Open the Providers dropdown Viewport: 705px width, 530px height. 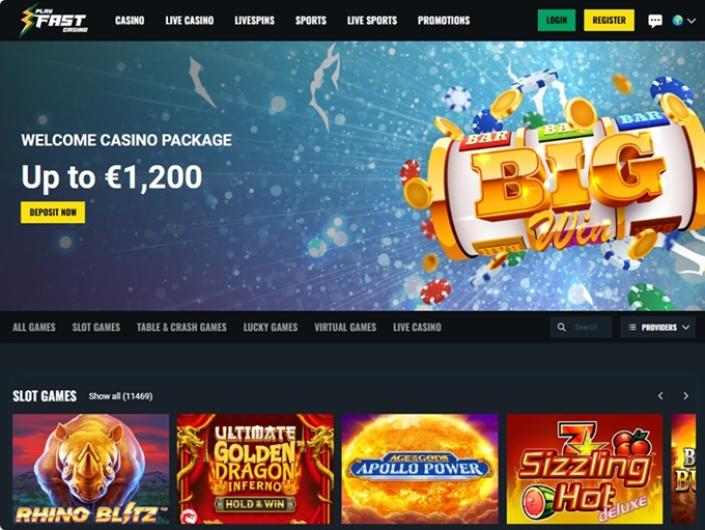point(658,327)
